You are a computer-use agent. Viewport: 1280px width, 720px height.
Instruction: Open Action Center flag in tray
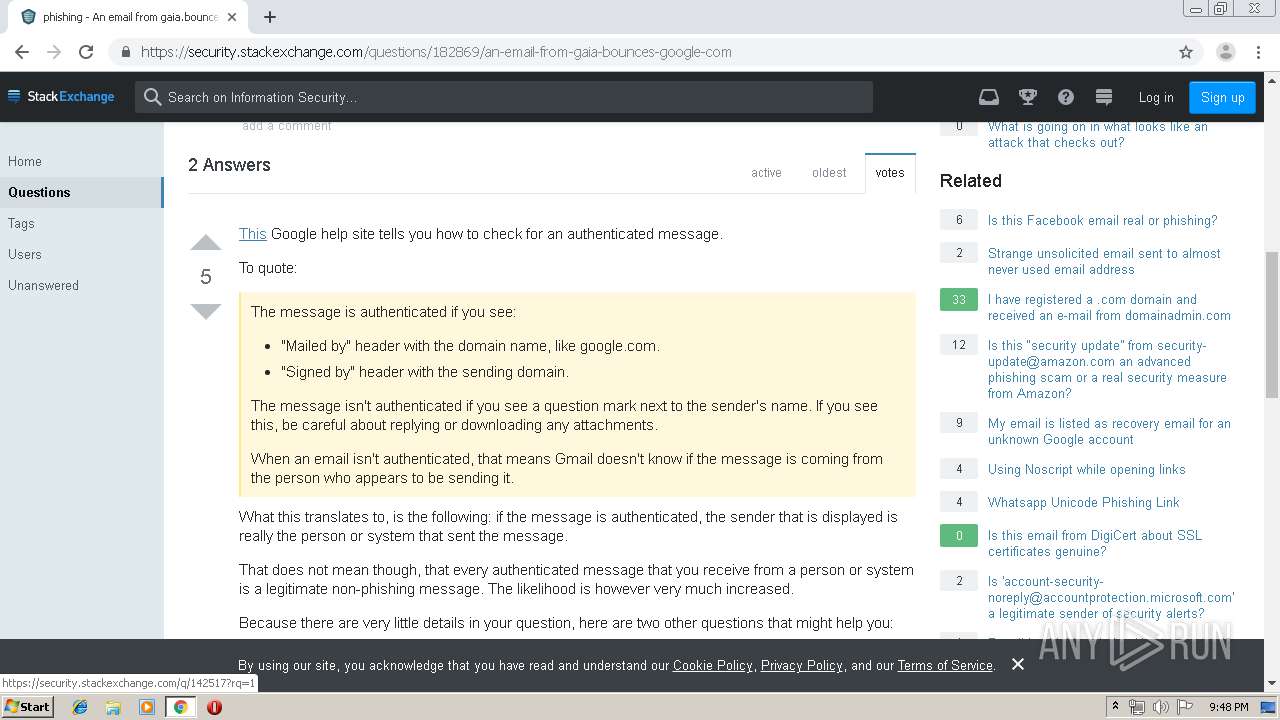(1185, 707)
